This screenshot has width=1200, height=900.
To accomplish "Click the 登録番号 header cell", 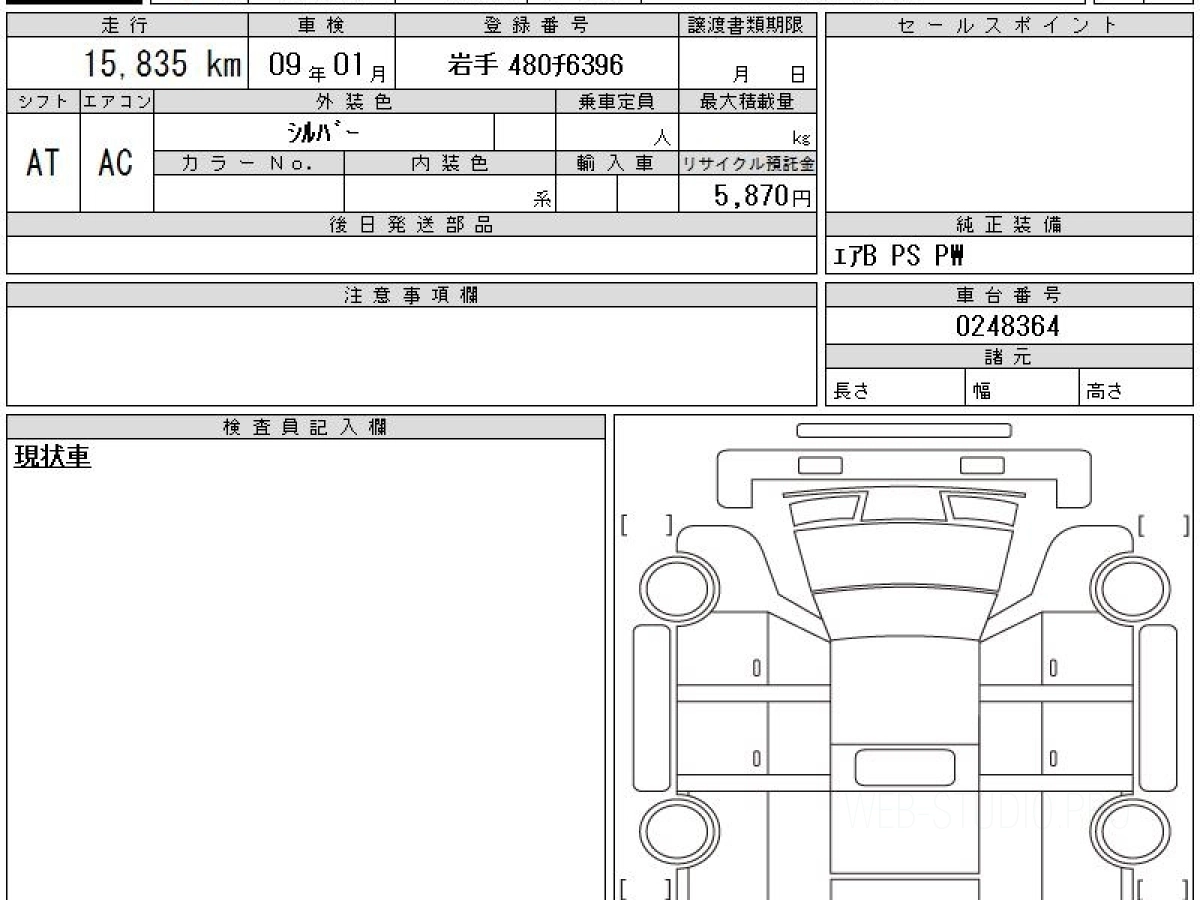I will (x=537, y=26).
